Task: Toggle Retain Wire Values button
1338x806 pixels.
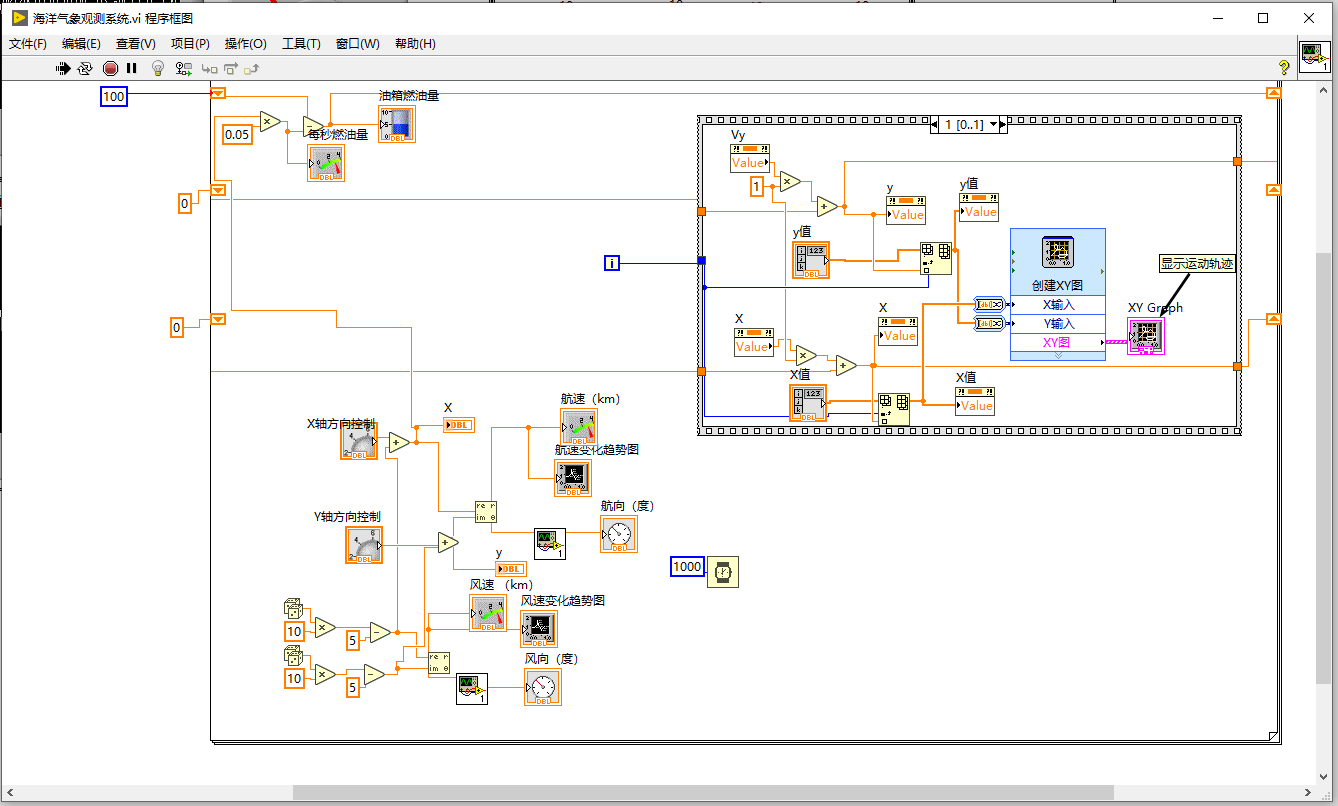Action: coord(184,68)
